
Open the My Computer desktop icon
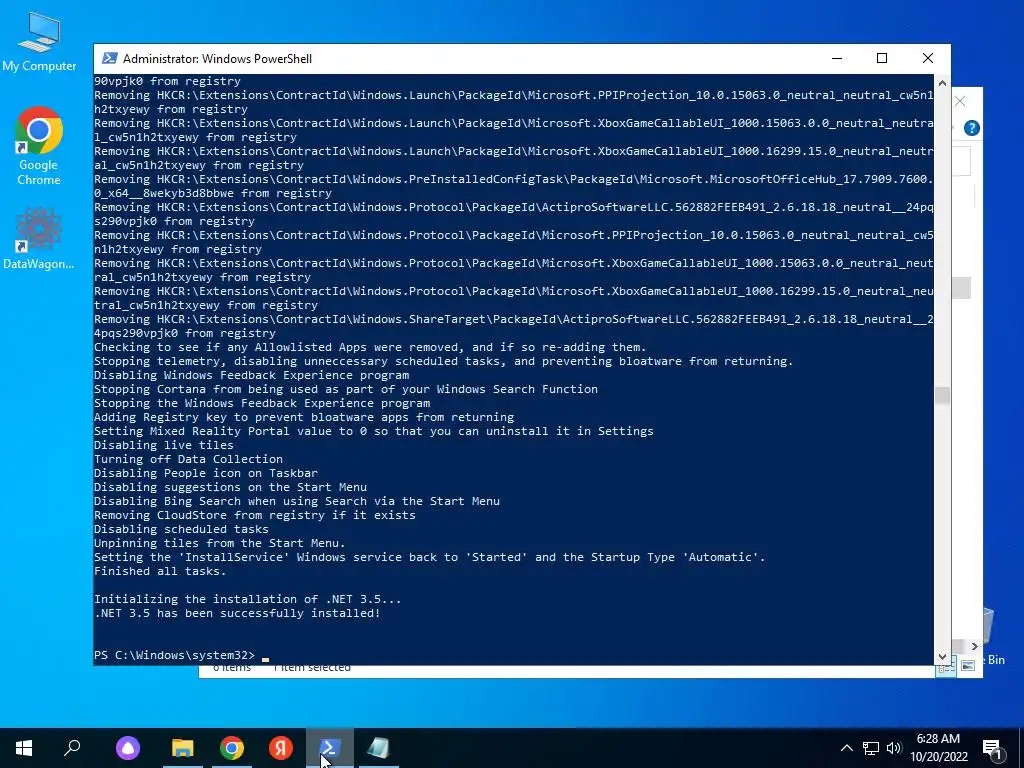click(x=39, y=42)
